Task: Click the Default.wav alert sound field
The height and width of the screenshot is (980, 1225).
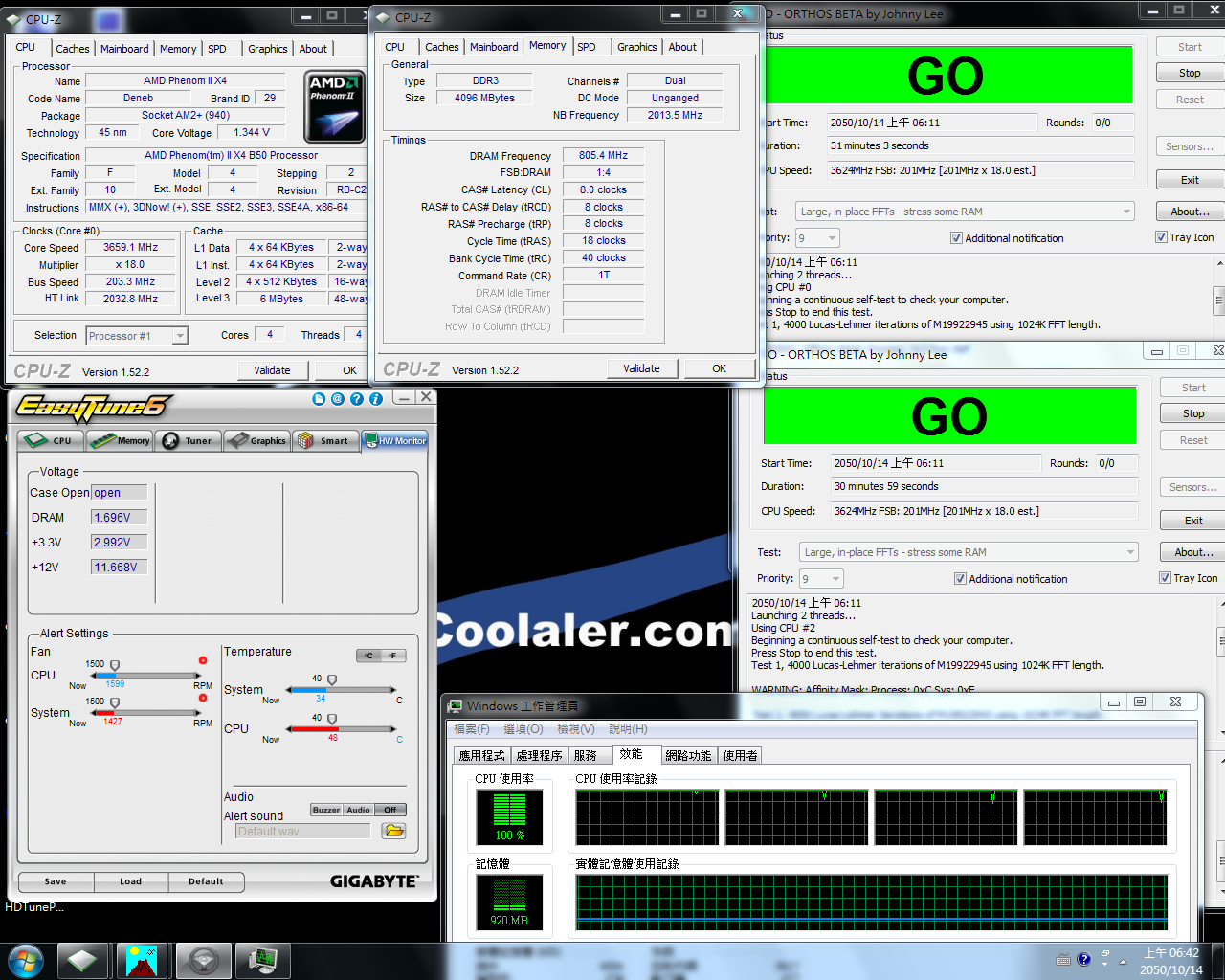Action: [303, 832]
